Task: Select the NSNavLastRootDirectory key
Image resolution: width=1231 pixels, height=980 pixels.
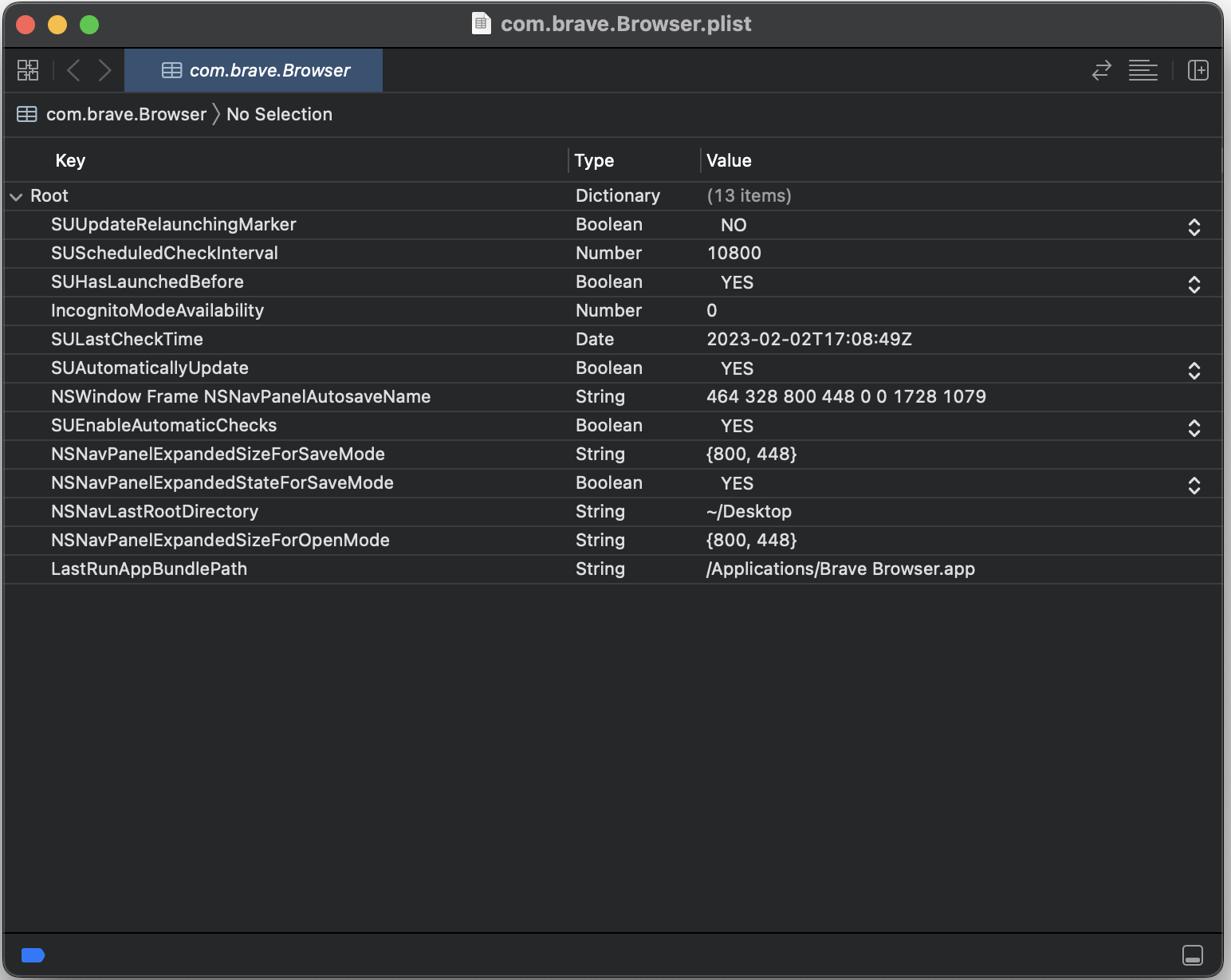Action: coord(155,512)
